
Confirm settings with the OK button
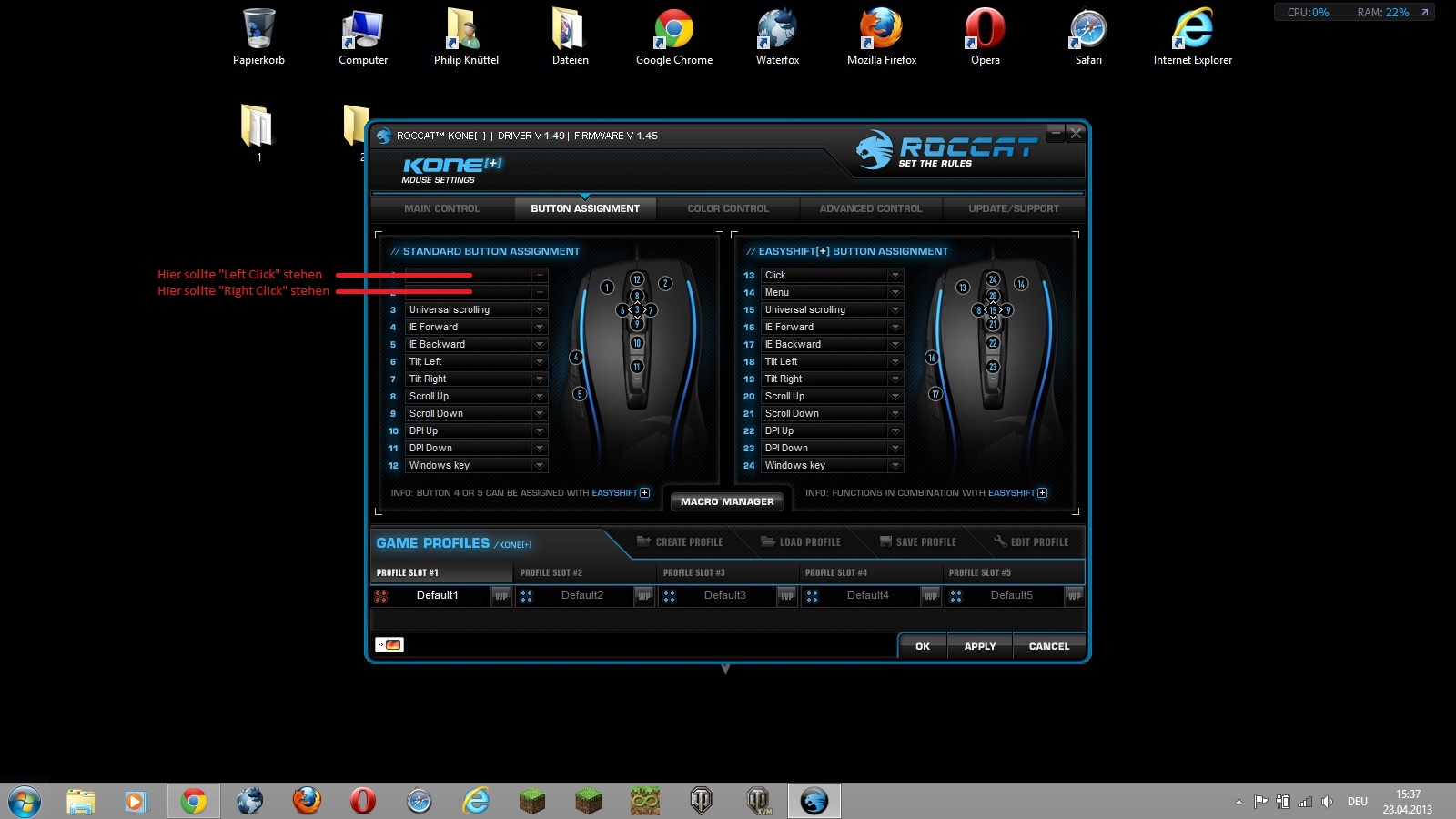click(x=923, y=646)
